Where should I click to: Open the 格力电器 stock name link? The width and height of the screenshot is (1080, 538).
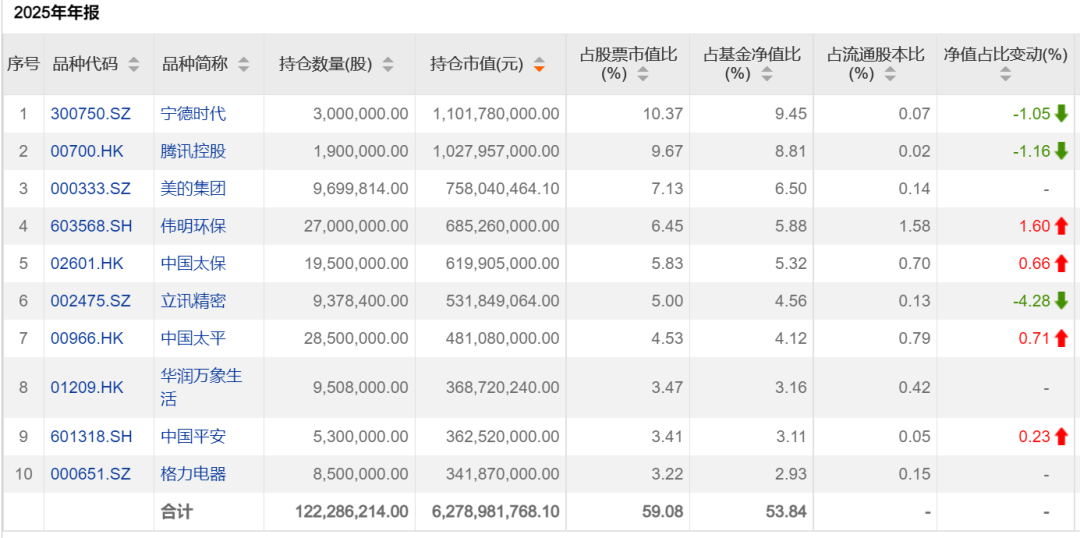[193, 473]
